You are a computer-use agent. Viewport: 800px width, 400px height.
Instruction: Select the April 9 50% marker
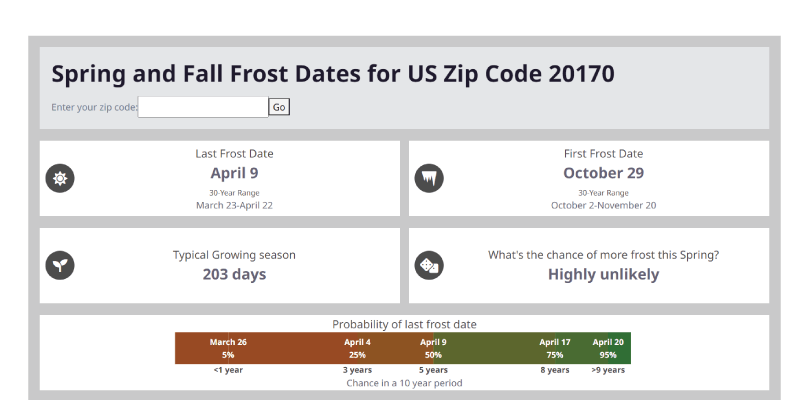point(433,348)
